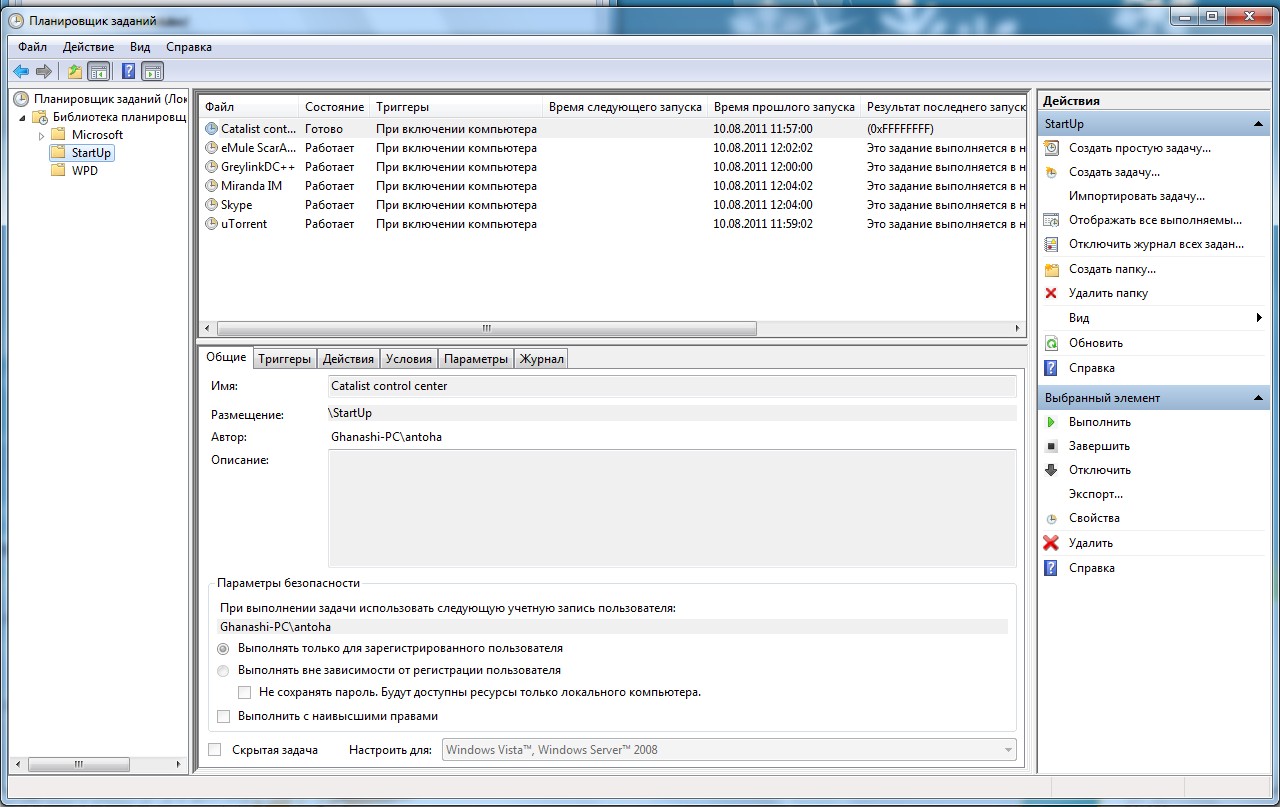Viewport: 1280px width, 807px height.
Task: Click right arrow of task list scrollbar
Action: tap(1019, 328)
